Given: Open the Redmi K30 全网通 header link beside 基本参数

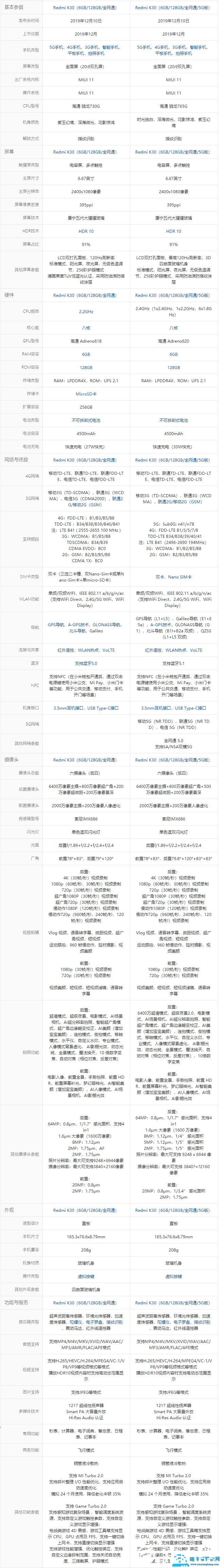Looking at the screenshot, I should click(x=86, y=7).
